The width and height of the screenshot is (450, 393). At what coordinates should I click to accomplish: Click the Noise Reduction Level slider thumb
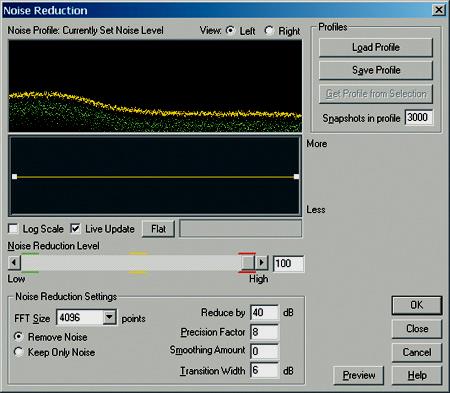coord(248,263)
